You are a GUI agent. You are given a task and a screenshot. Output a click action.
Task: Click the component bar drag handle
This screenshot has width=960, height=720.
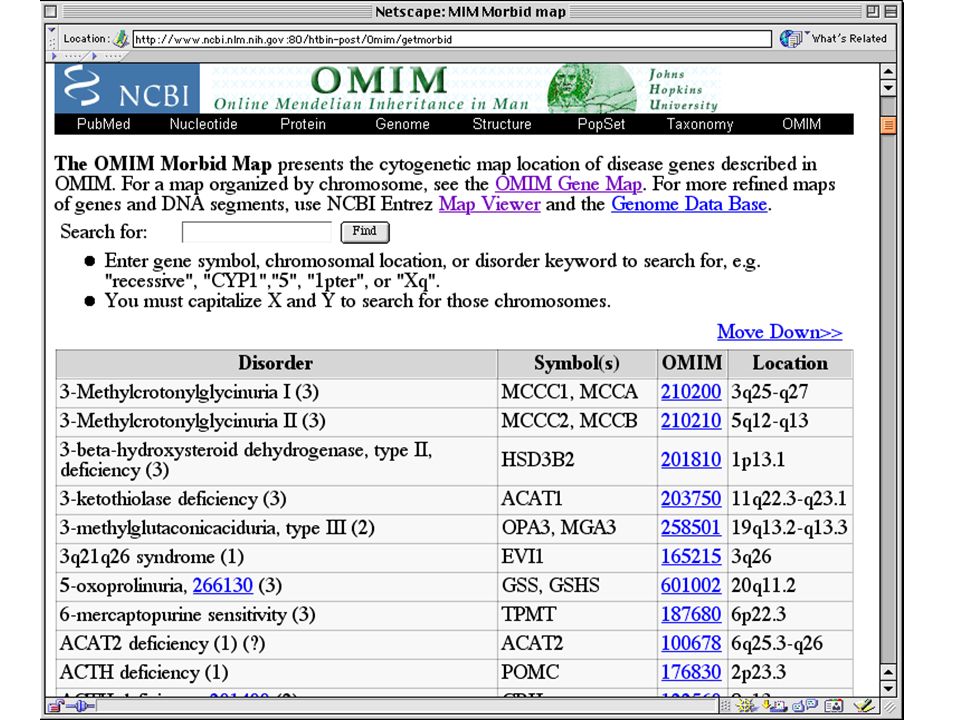tap(726, 706)
